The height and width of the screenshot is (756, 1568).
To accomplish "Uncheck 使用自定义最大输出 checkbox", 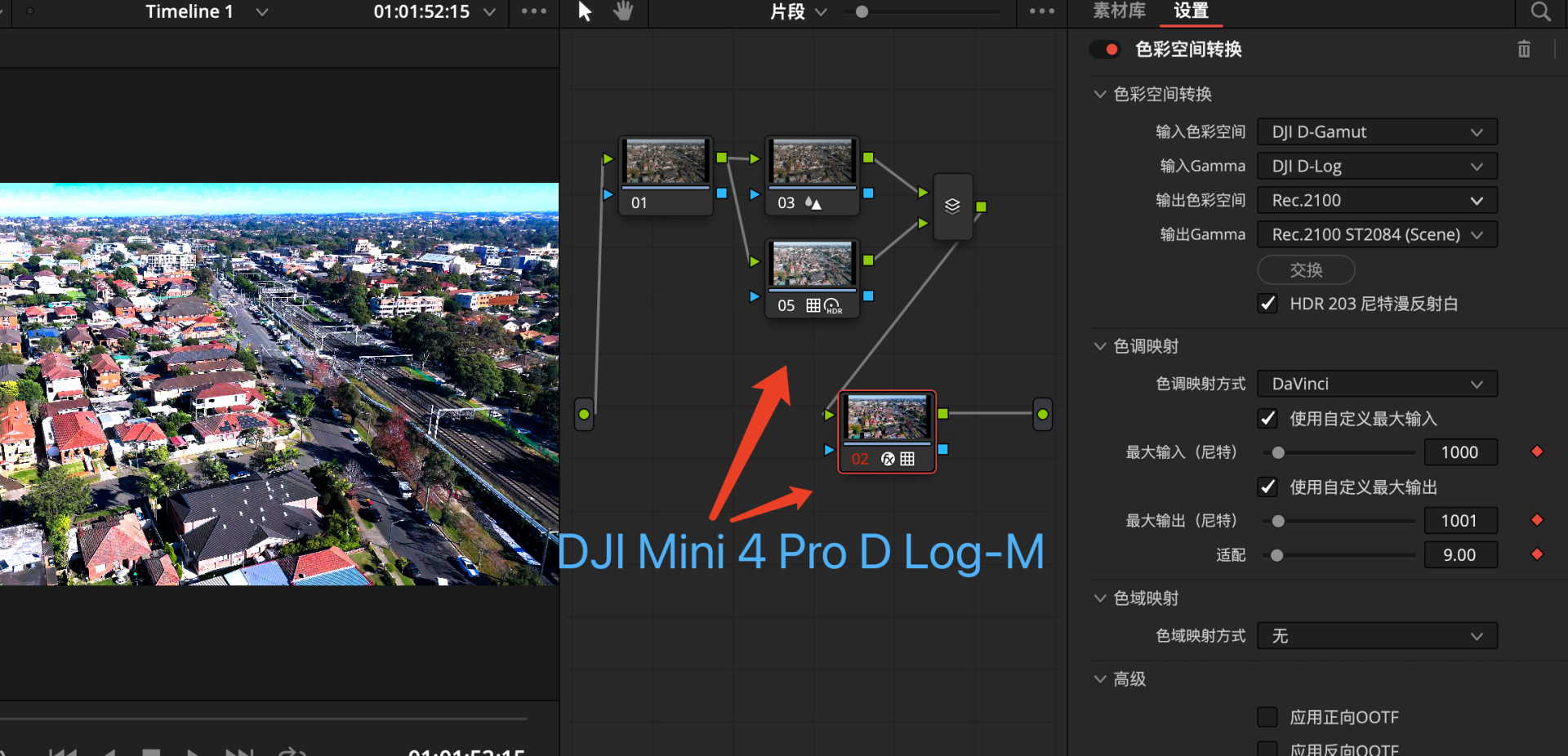I will 1267,487.
